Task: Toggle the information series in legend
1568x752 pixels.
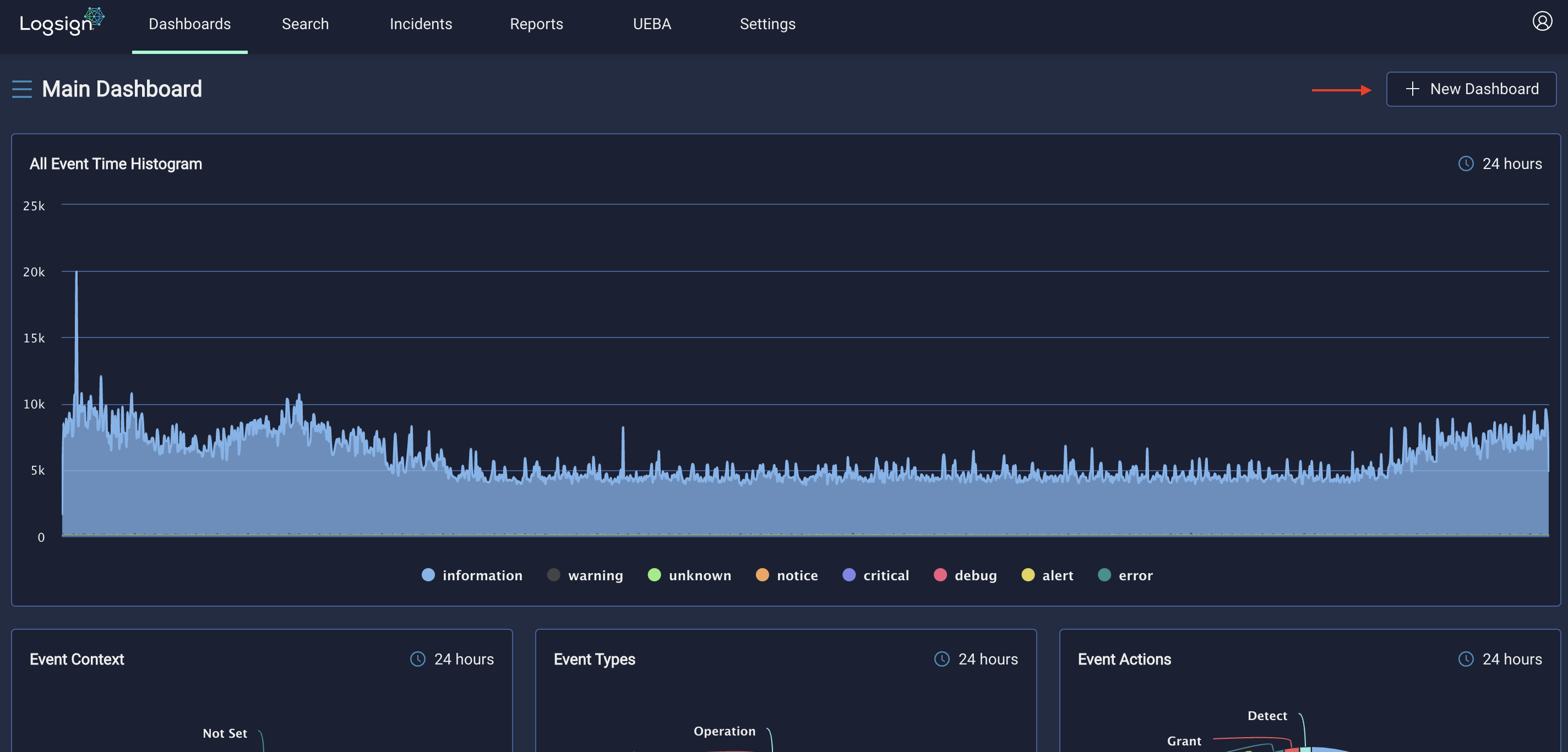Action: [x=472, y=575]
